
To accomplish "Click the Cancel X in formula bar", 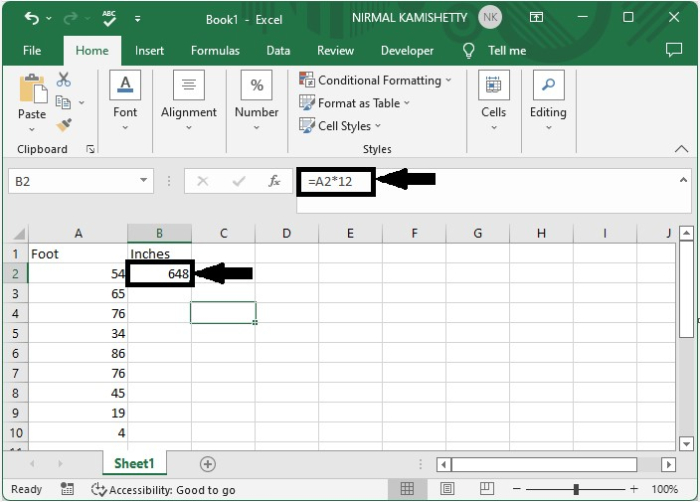I will point(203,181).
